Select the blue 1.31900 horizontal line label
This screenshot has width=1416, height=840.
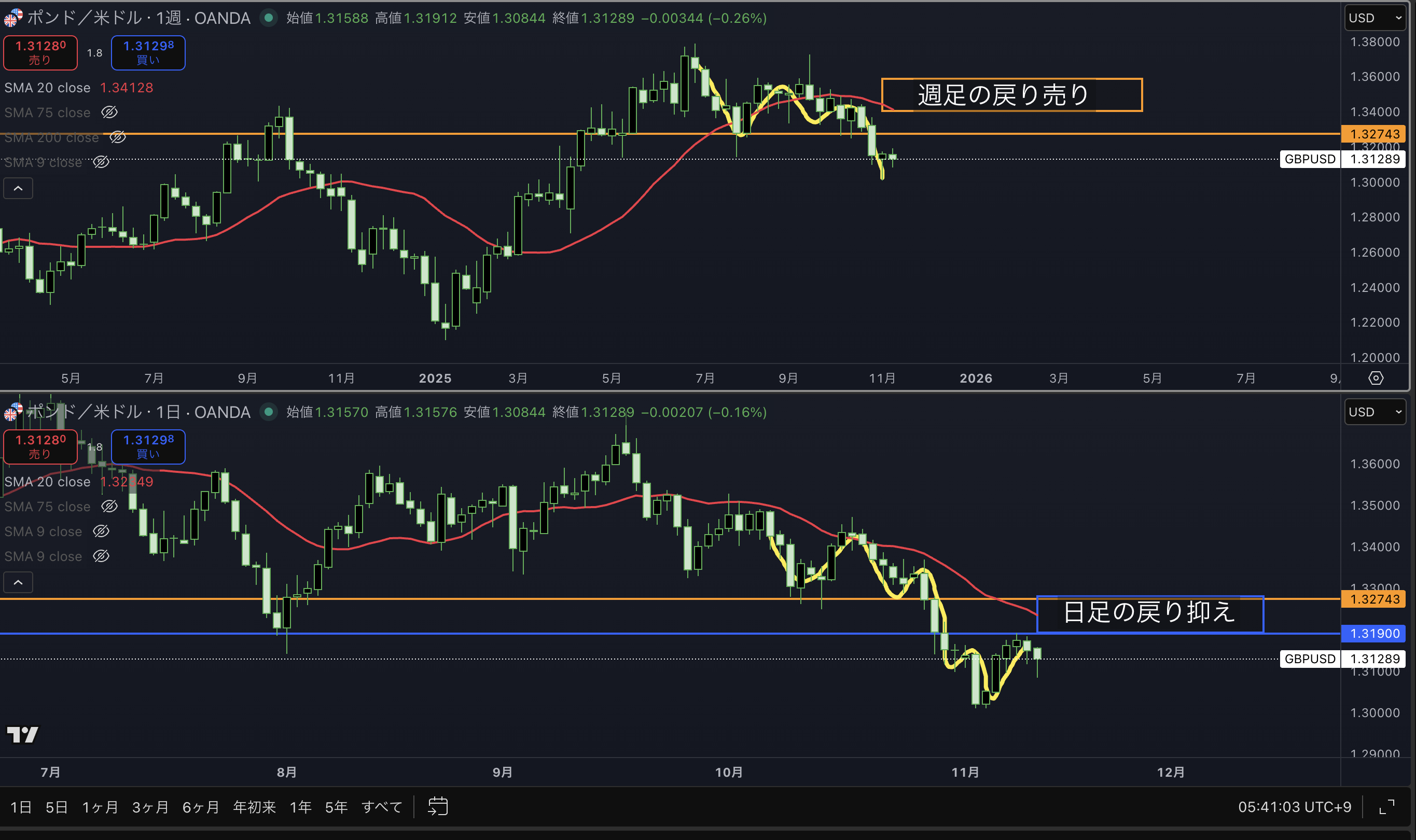coord(1374,634)
